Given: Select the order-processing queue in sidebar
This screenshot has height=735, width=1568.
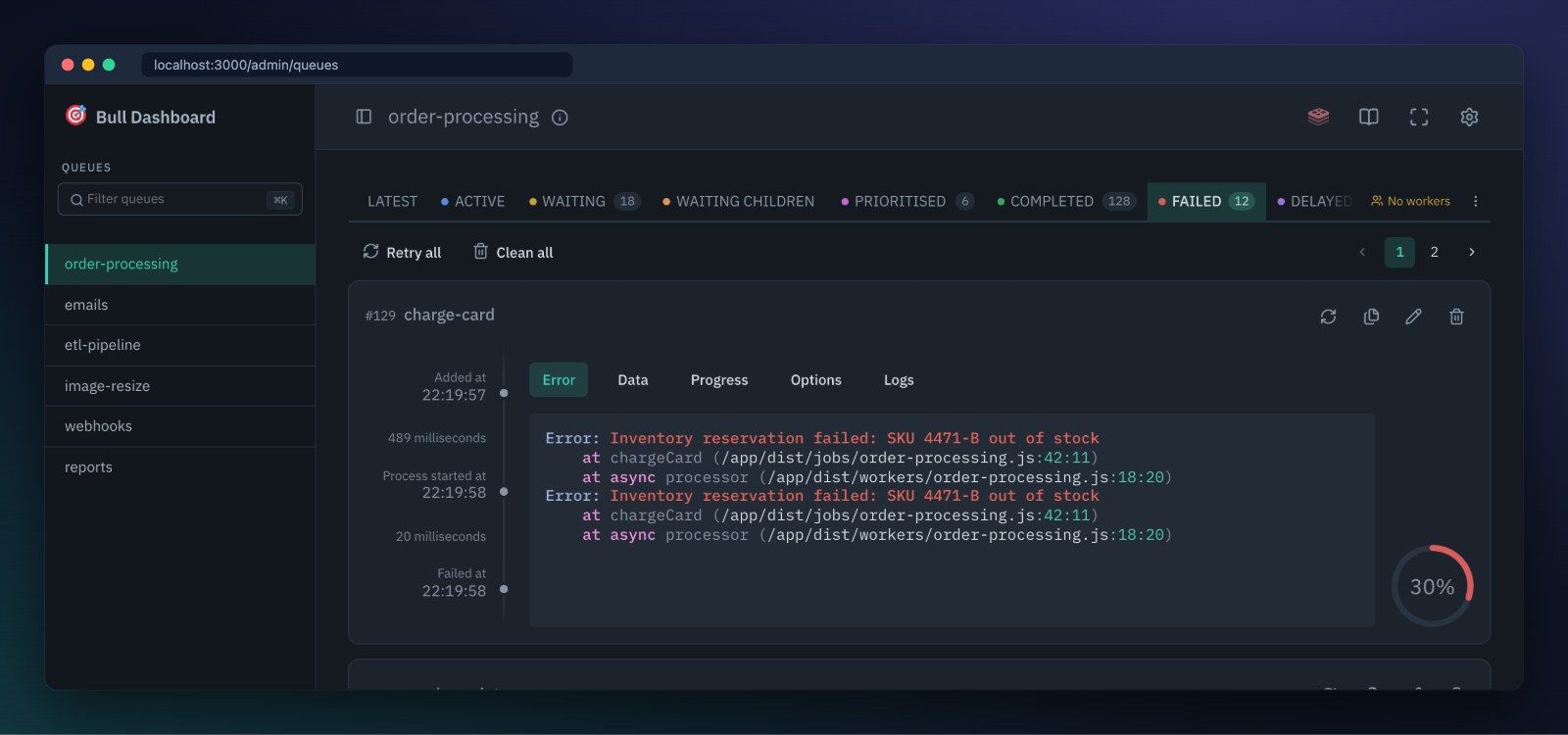Looking at the screenshot, I should [x=180, y=264].
